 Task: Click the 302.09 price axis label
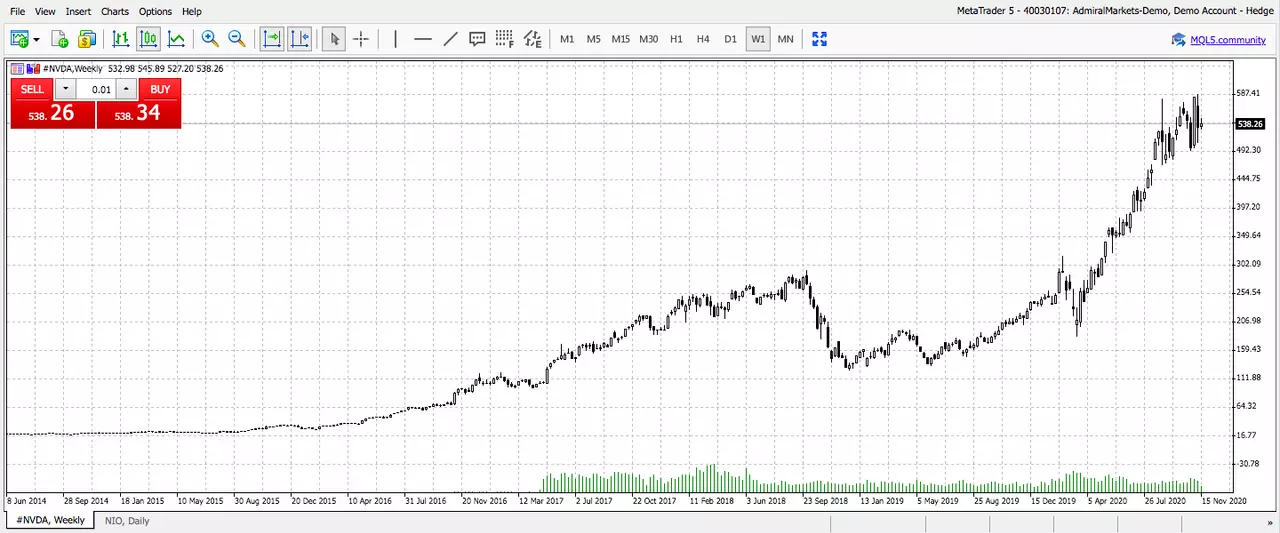click(x=1248, y=264)
